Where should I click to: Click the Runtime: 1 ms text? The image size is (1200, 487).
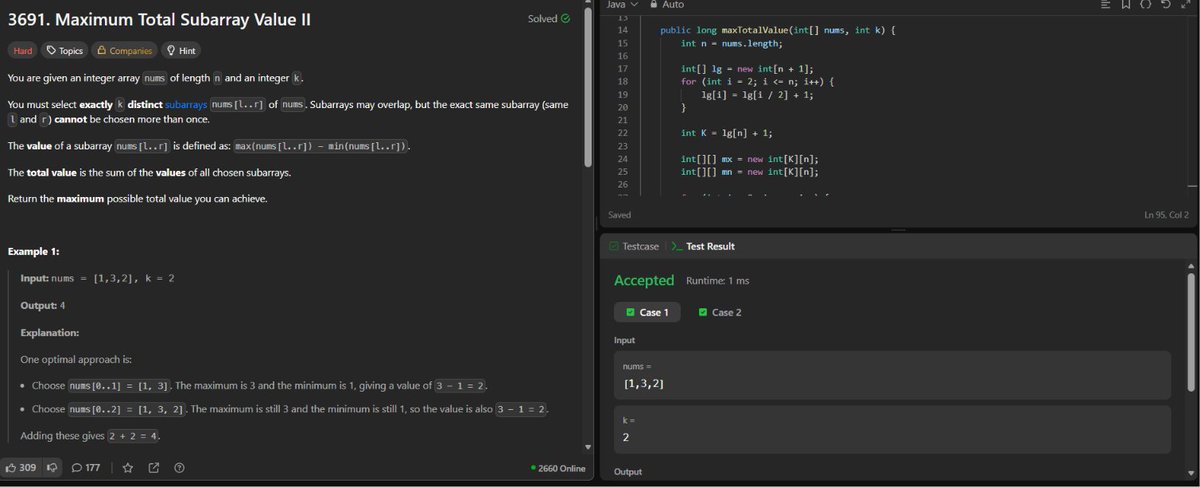click(718, 281)
